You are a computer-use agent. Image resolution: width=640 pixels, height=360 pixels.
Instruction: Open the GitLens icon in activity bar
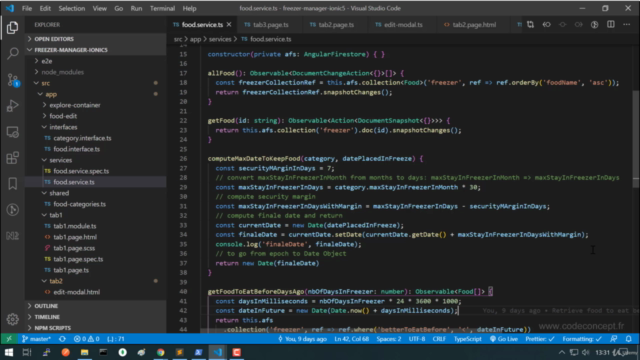click(x=13, y=210)
